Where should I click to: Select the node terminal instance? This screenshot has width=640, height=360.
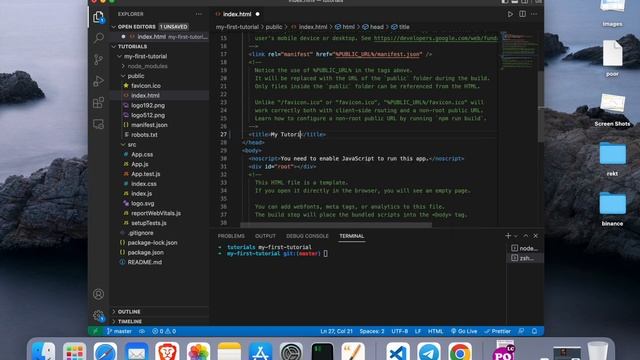pyautogui.click(x=525, y=248)
